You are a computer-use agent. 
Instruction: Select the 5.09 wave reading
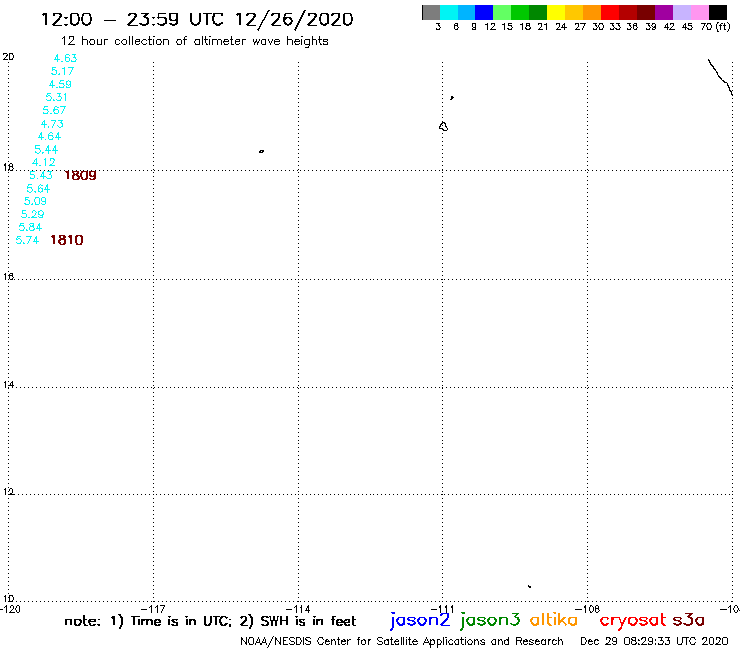point(35,202)
